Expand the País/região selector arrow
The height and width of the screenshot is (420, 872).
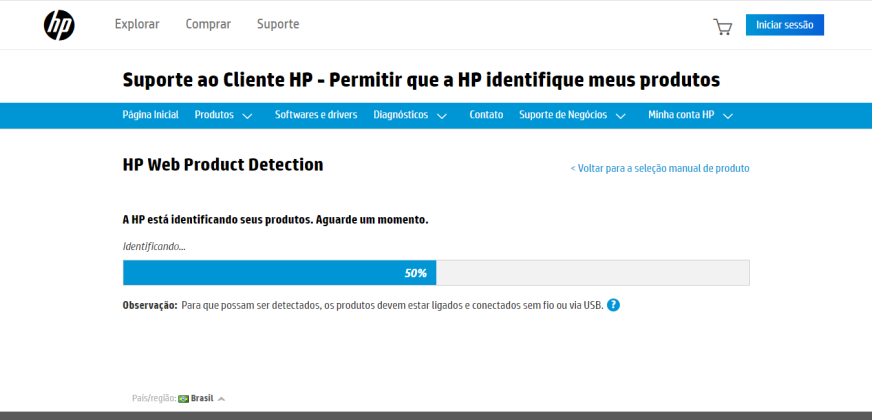point(221,399)
